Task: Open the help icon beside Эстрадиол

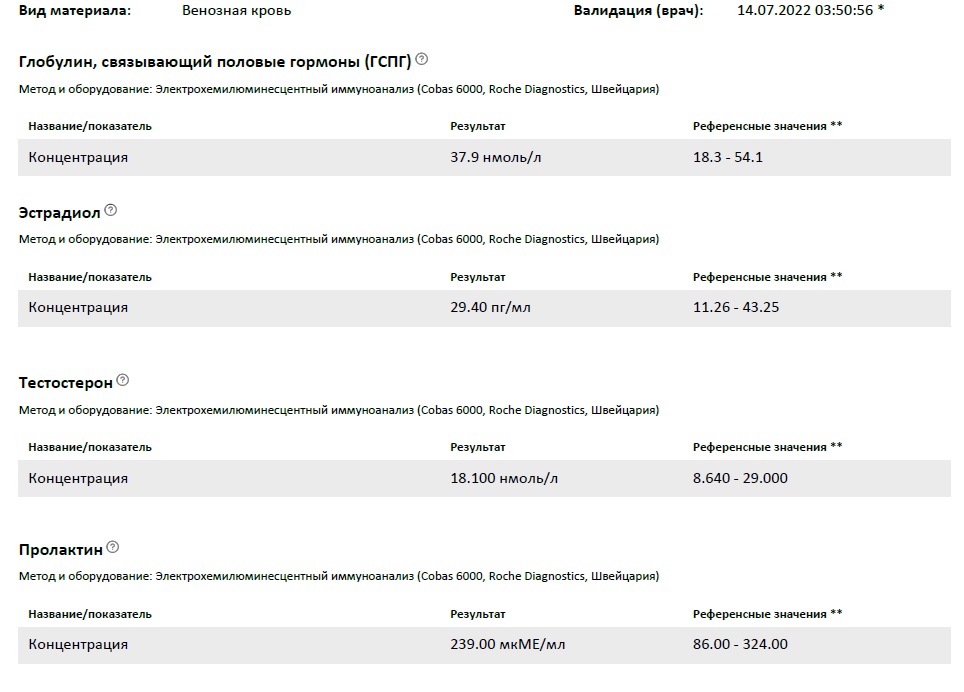Action: (111, 210)
